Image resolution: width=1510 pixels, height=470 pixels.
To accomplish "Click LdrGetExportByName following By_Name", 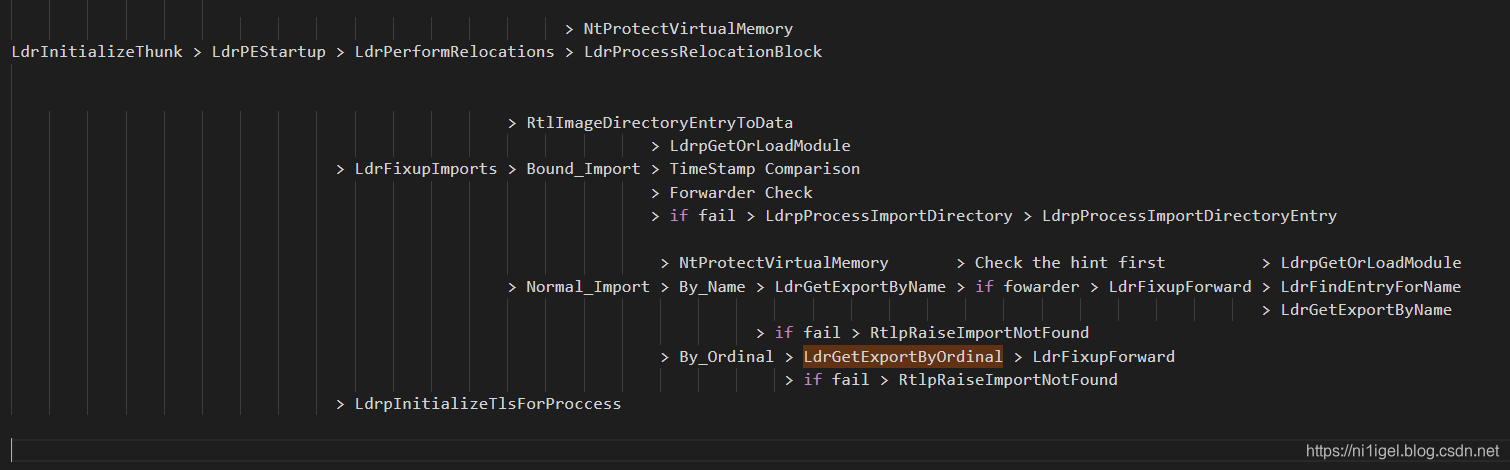I will coord(860,287).
